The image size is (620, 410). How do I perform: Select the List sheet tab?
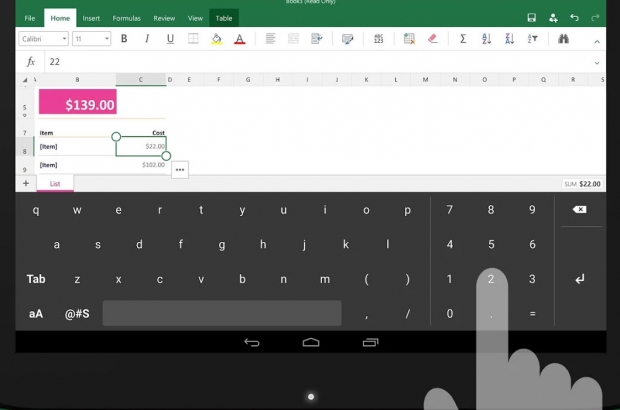click(x=55, y=183)
